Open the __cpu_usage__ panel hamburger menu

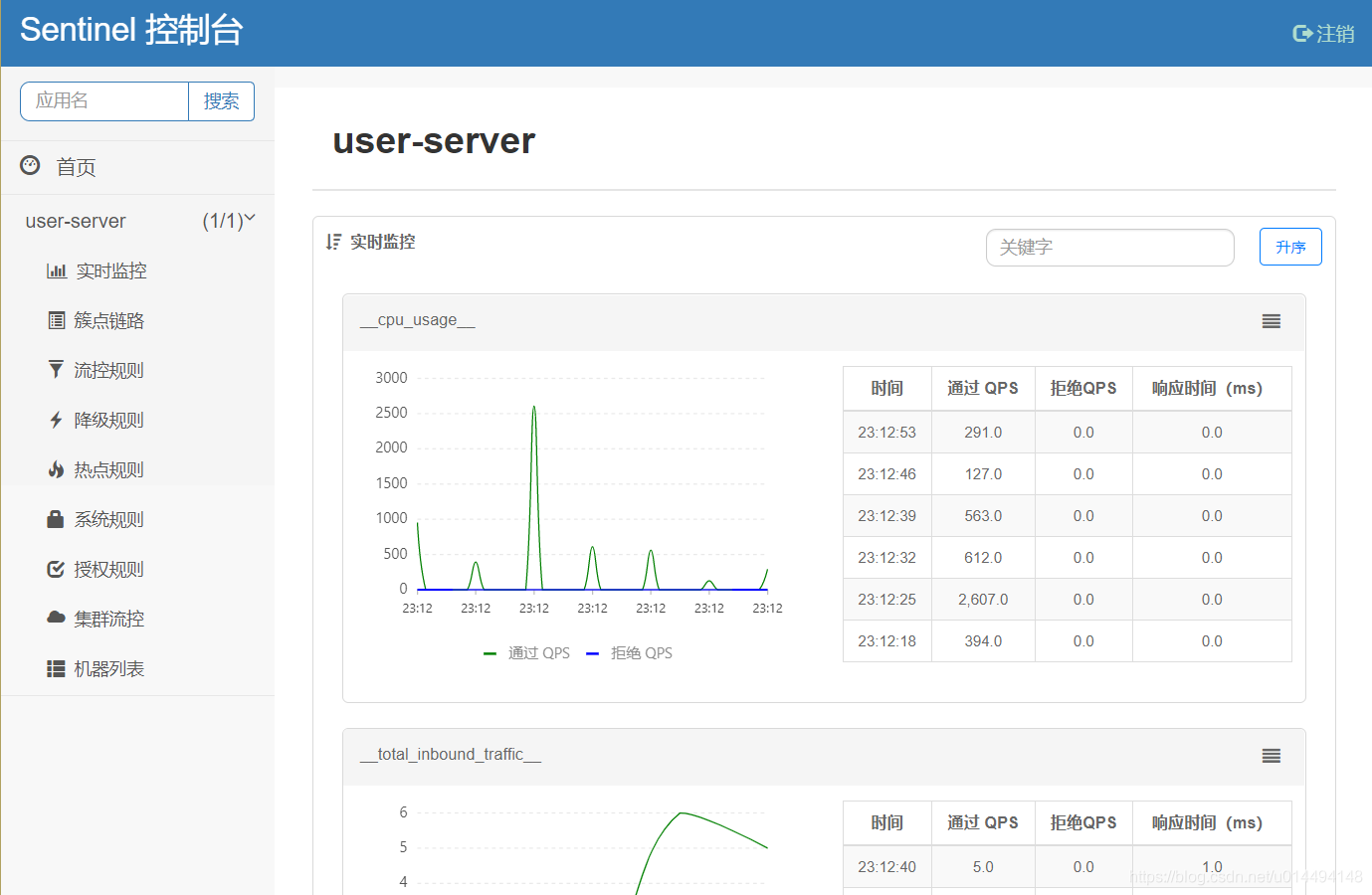coord(1272,321)
